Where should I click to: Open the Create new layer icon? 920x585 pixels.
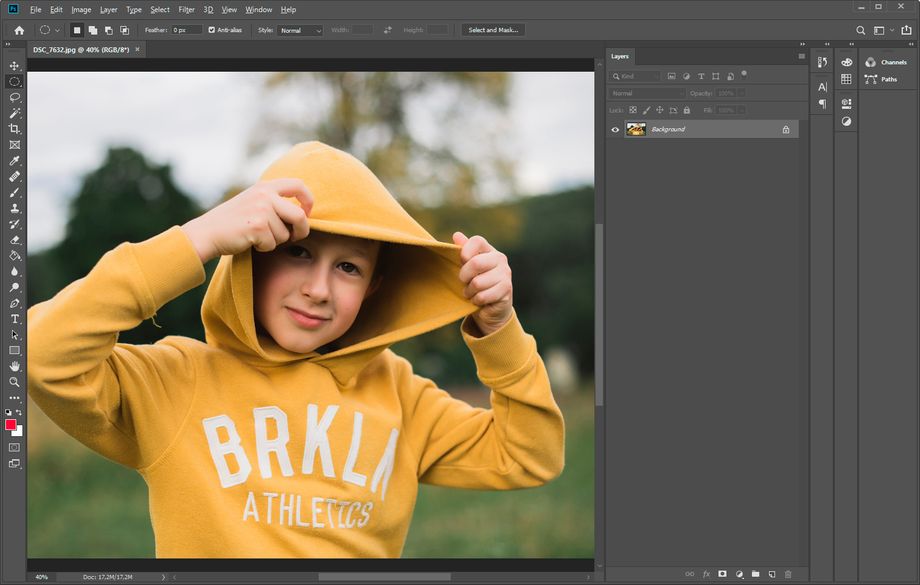771,574
